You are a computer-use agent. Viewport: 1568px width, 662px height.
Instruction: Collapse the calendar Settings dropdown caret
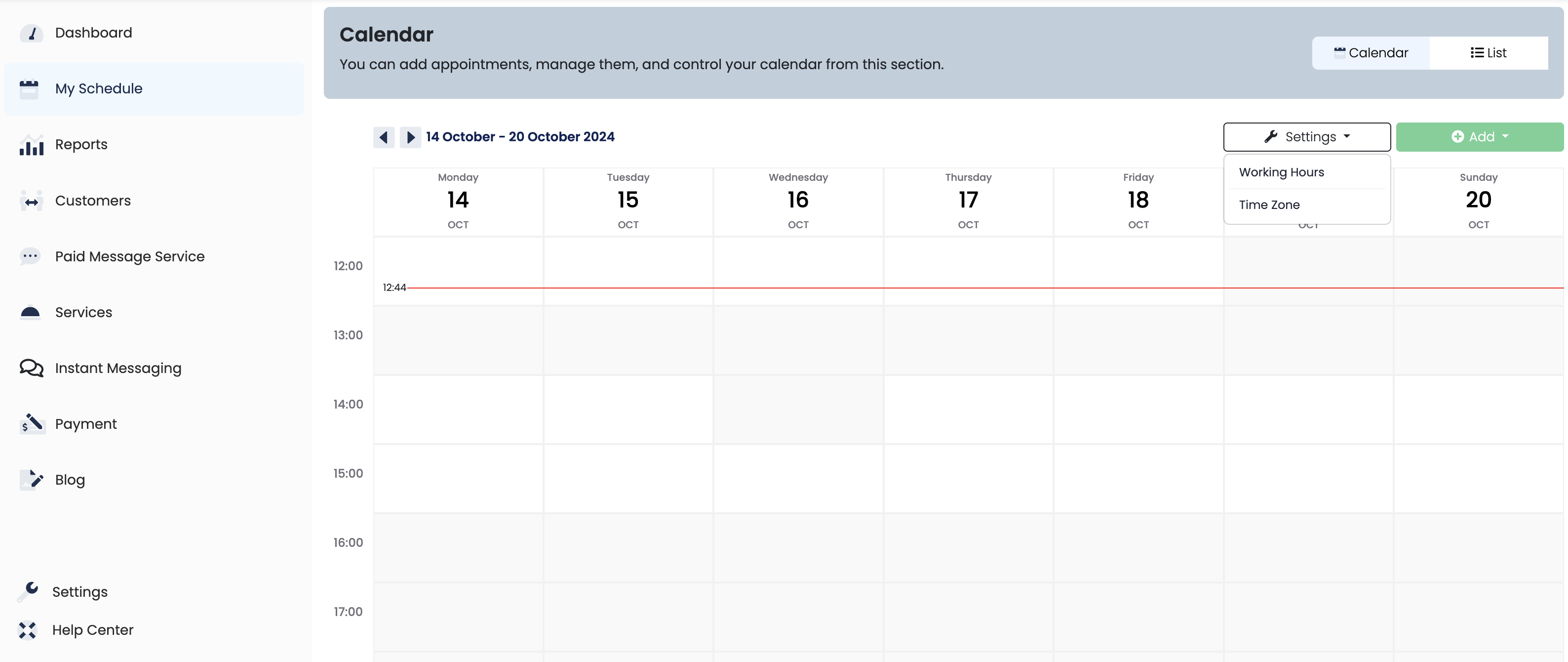[x=1346, y=136]
